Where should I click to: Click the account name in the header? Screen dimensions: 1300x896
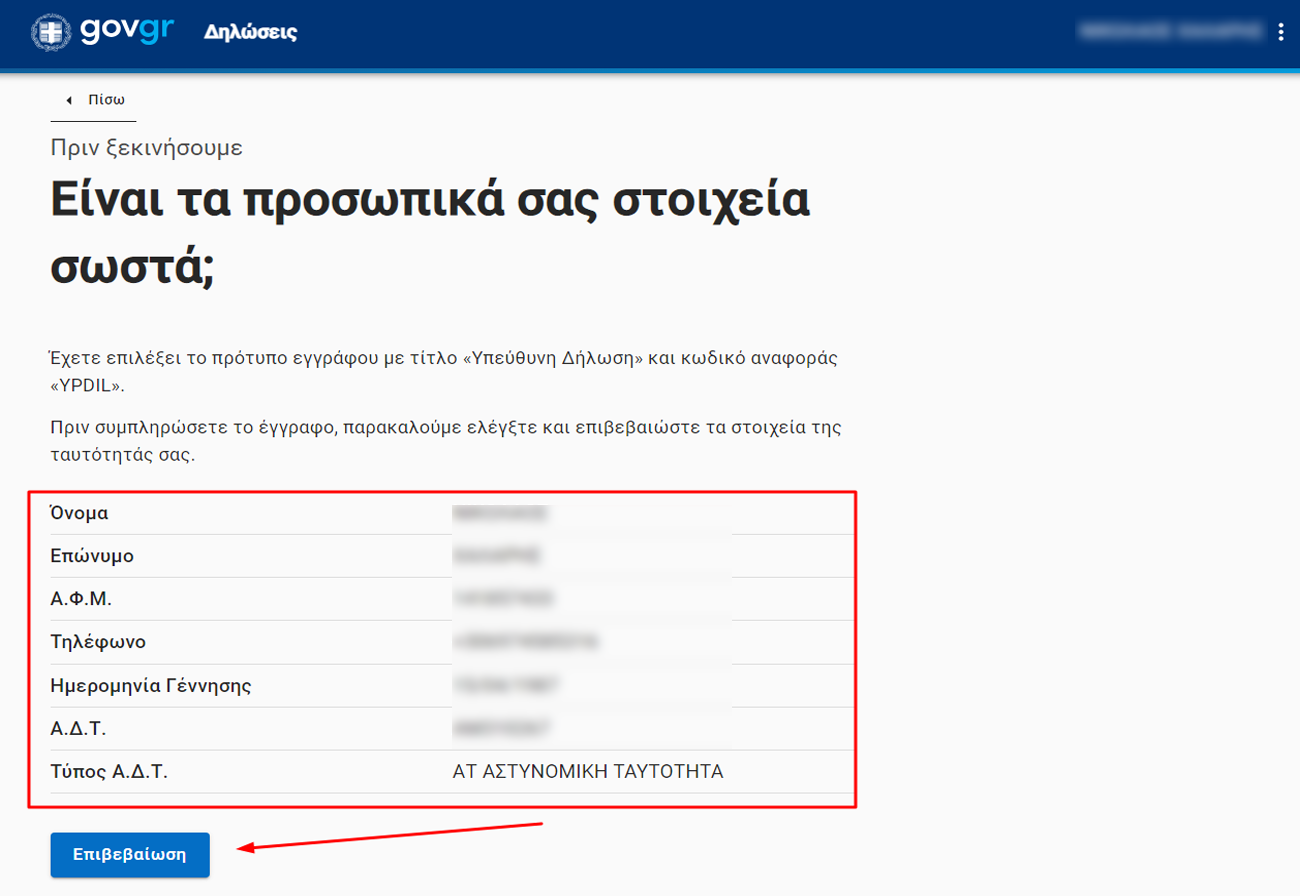1169,32
